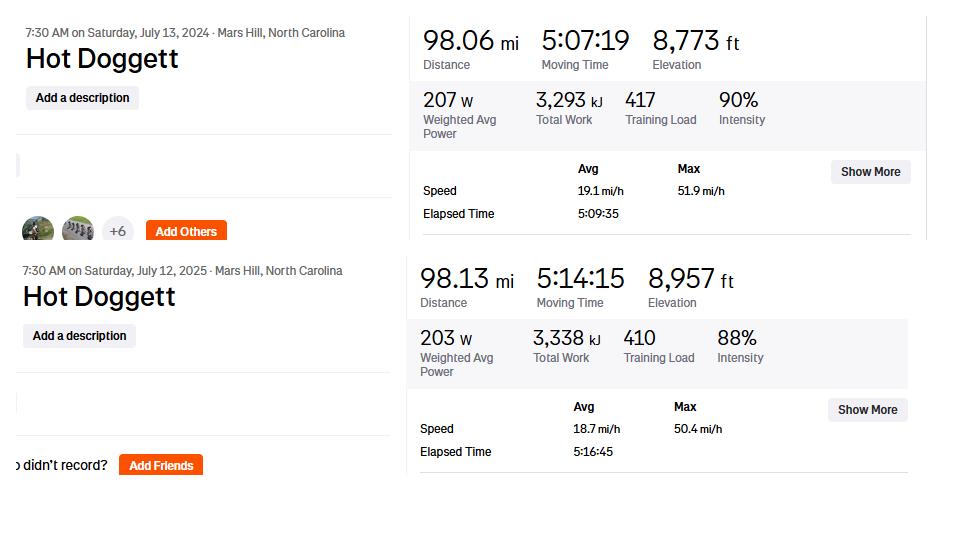Add a description to the 2025 Hot Doggett
This screenshot has width=960, height=540.
[x=79, y=336]
